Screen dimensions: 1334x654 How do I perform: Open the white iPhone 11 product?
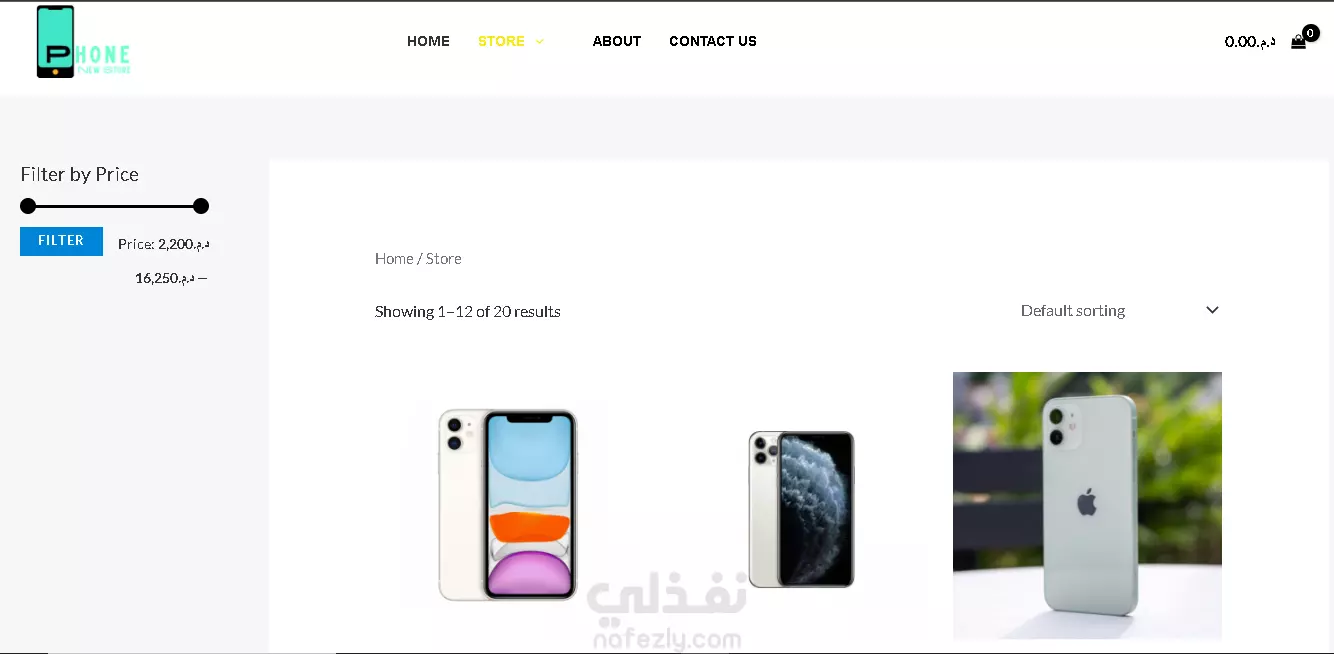click(509, 505)
